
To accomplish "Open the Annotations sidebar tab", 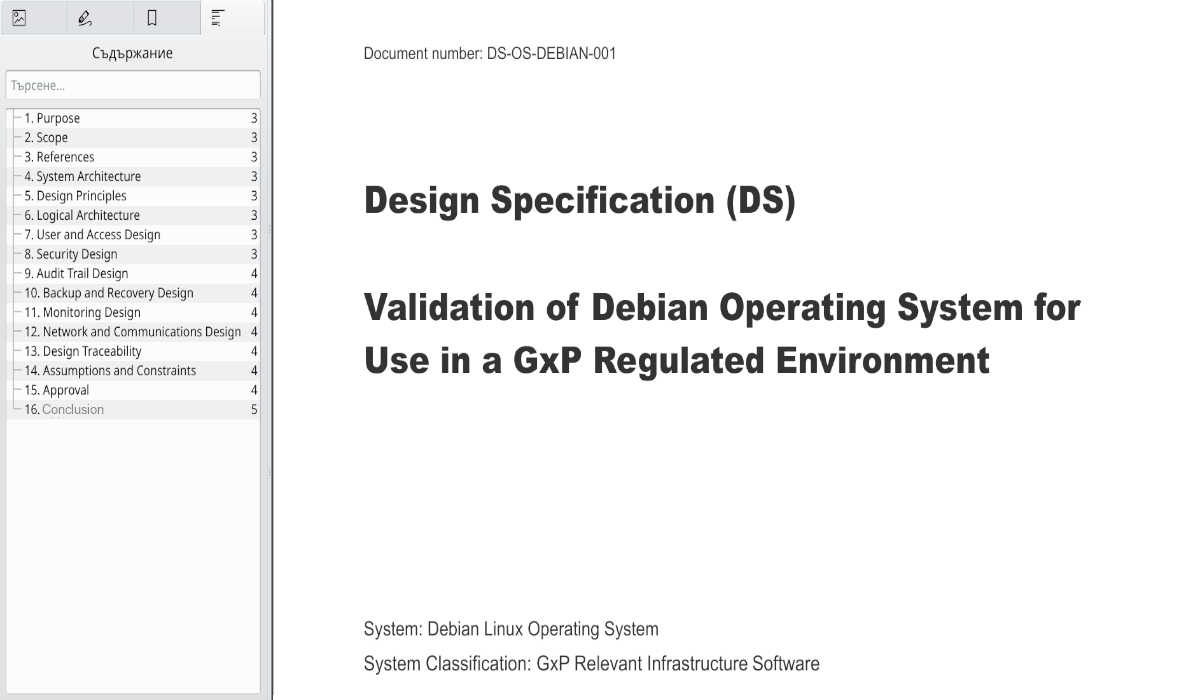I will pos(99,17).
